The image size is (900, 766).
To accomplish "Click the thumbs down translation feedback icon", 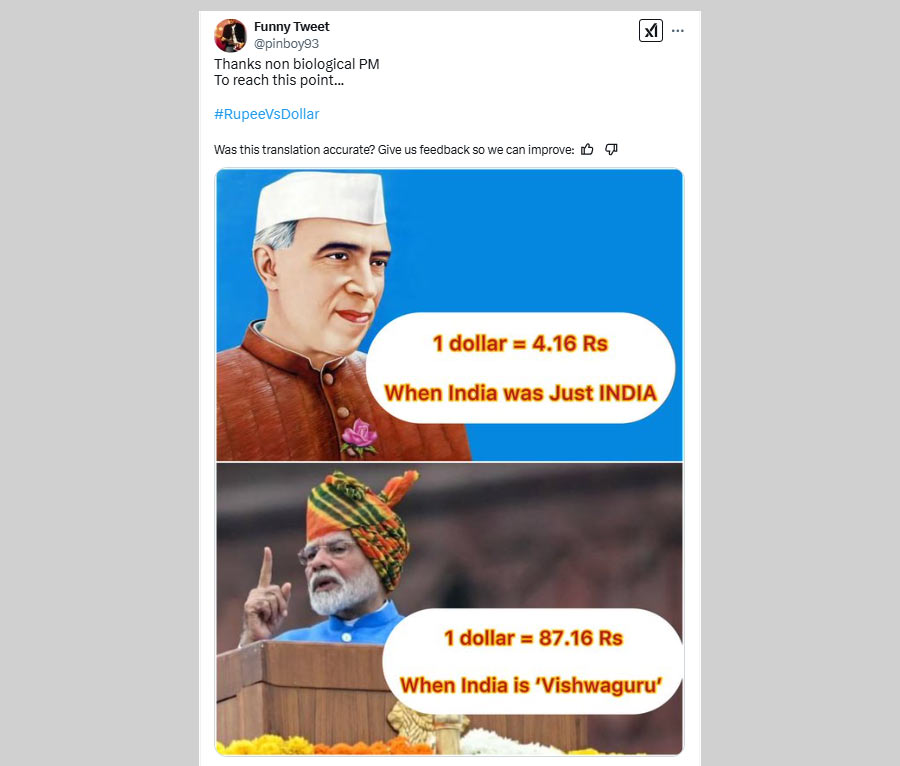I will [611, 150].
